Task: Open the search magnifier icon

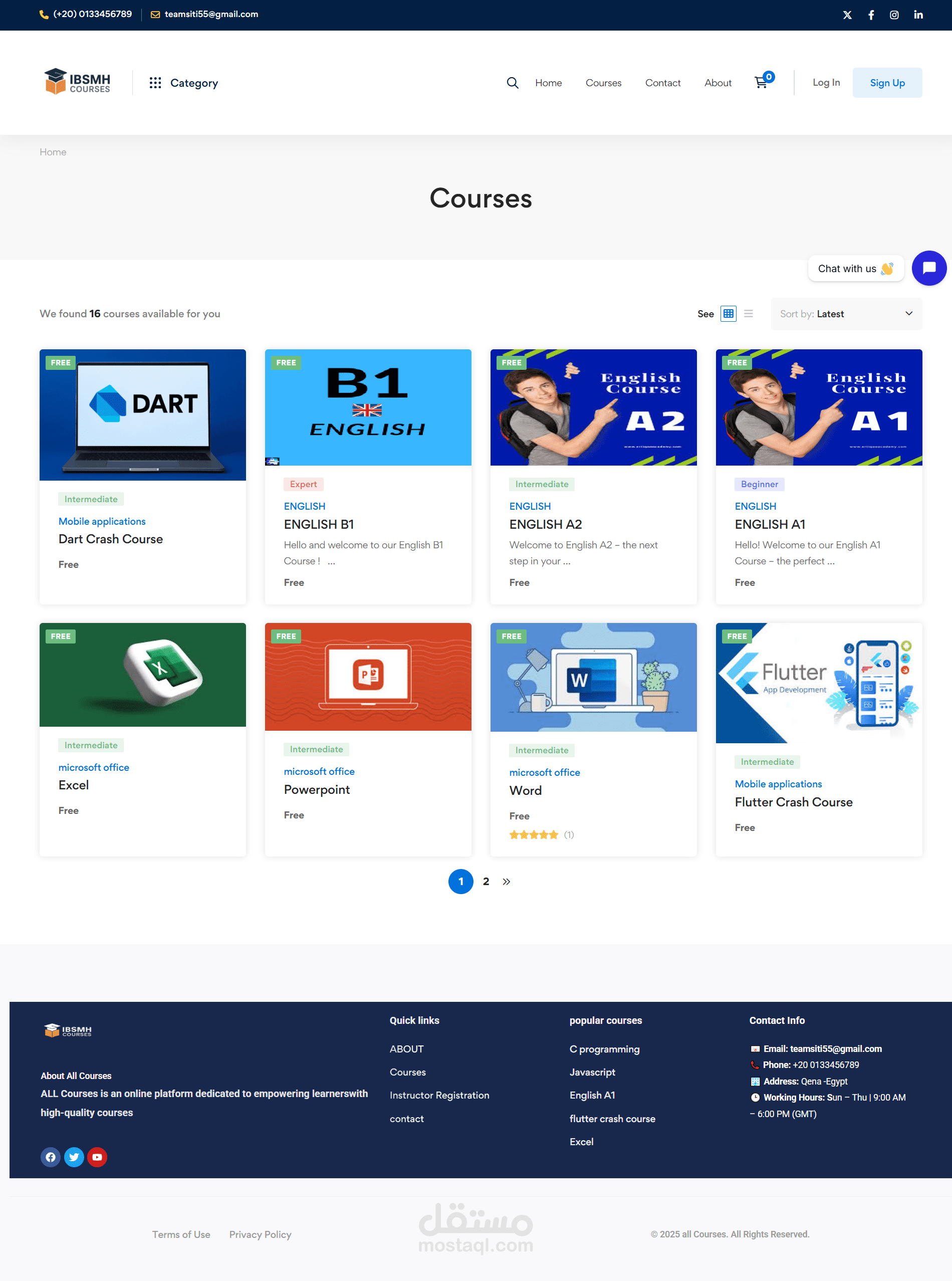Action: click(512, 83)
